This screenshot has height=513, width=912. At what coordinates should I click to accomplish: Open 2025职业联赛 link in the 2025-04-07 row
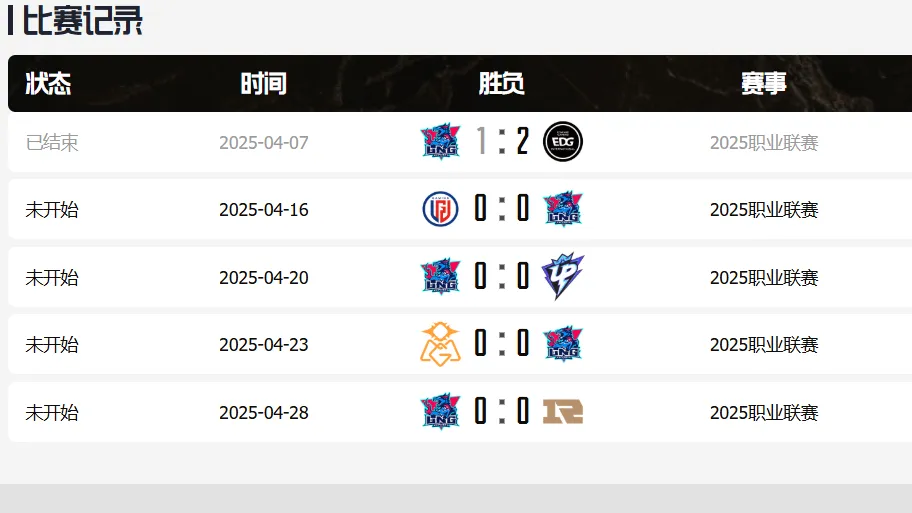pos(764,142)
